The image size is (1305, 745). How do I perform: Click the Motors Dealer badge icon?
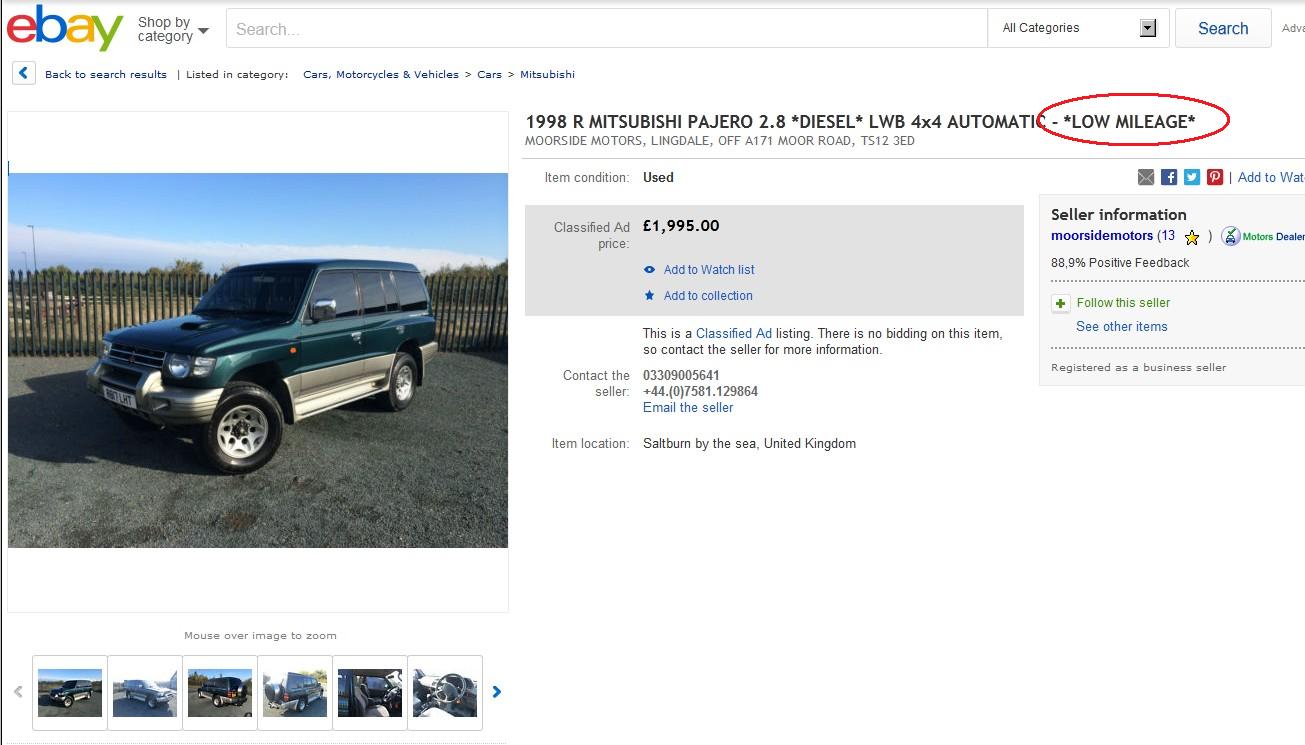(1231, 237)
